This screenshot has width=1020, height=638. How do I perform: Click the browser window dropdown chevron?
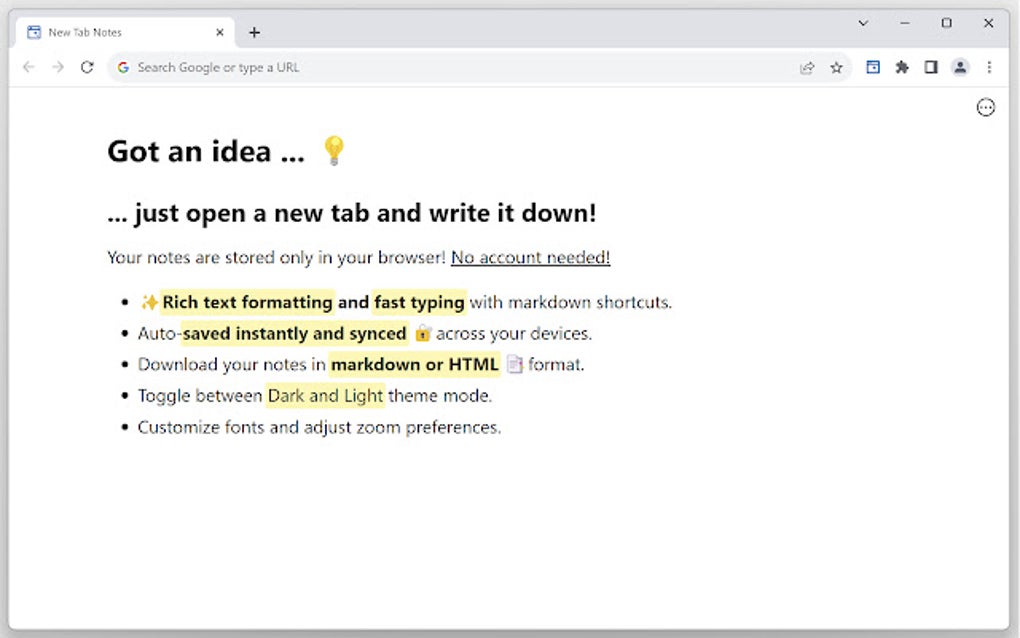(x=862, y=22)
